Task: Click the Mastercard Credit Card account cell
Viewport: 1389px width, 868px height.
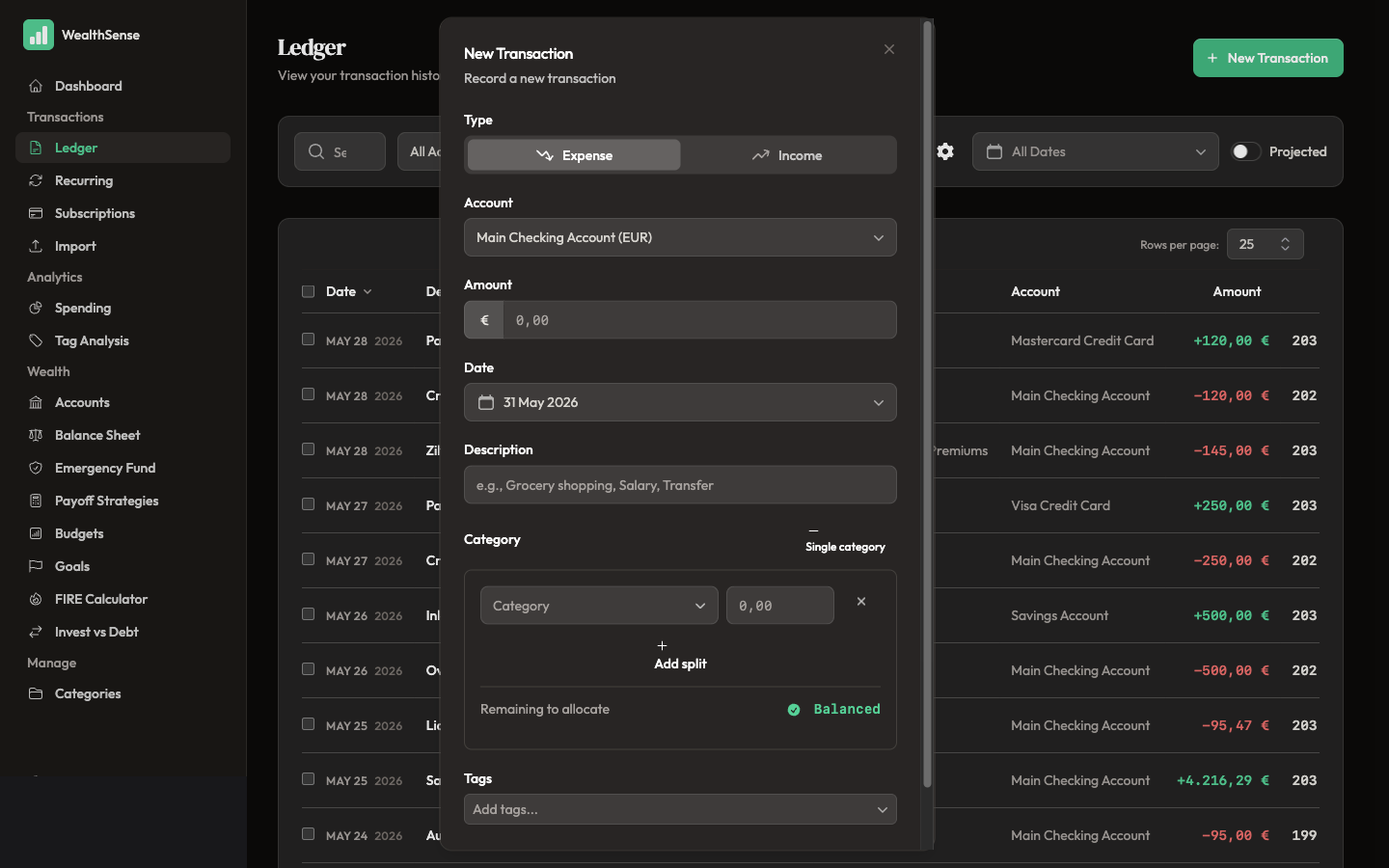Action: (x=1082, y=340)
